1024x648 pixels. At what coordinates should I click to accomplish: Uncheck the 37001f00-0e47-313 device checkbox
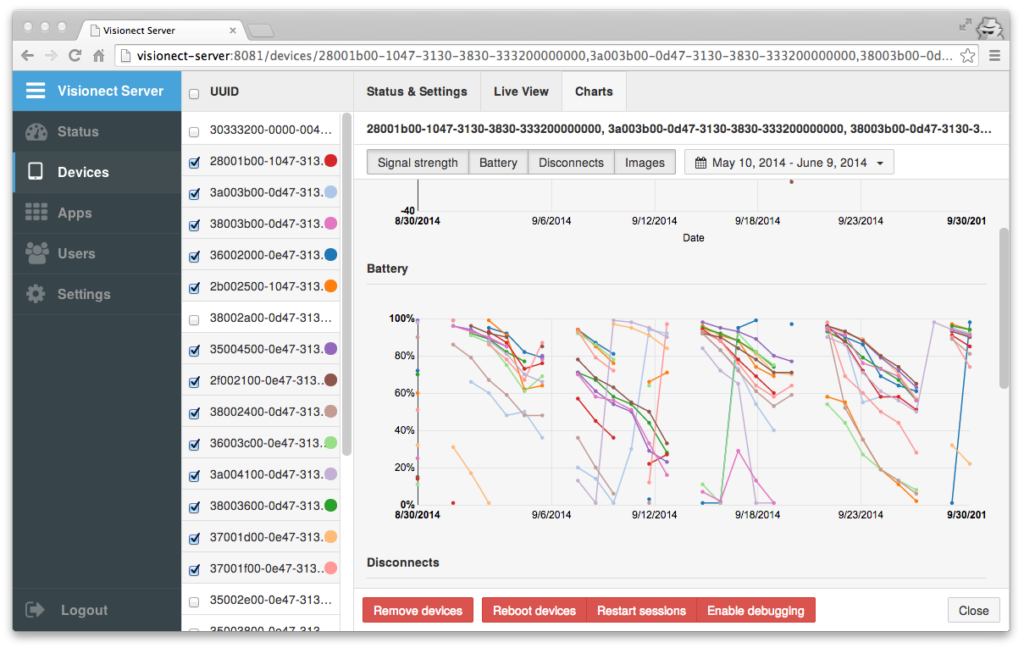click(194, 570)
